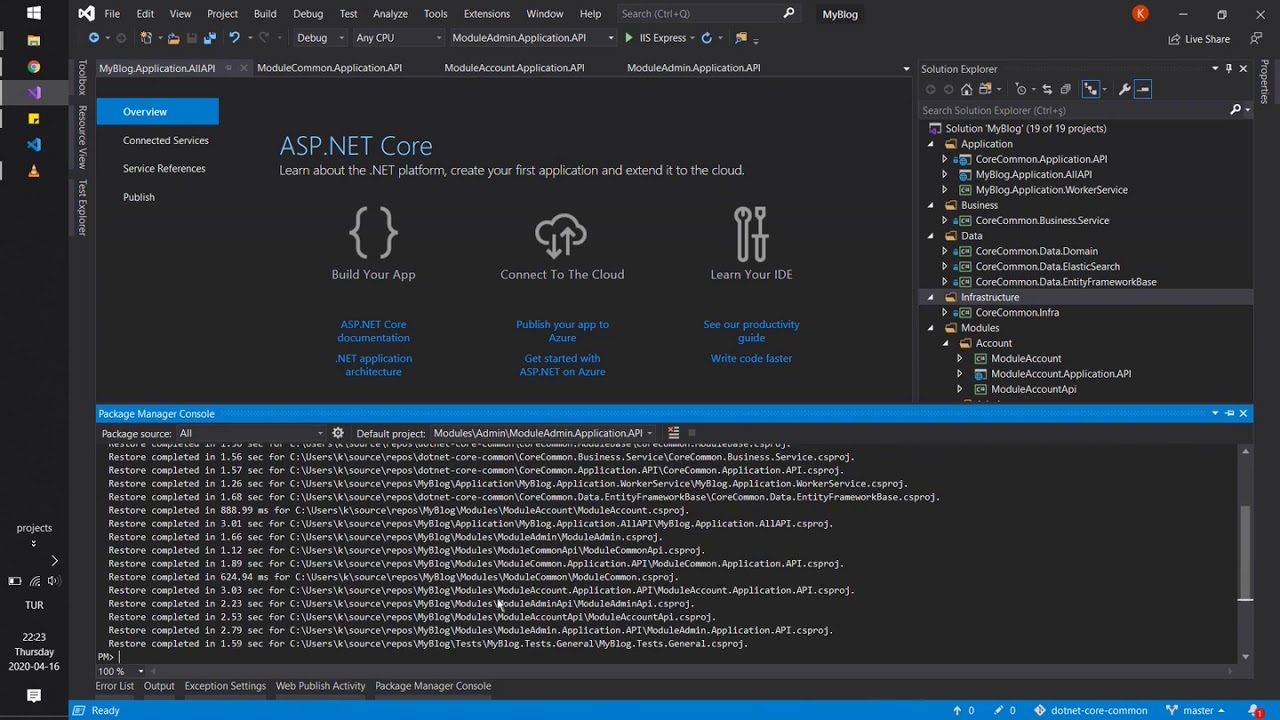Click the Save All toolbar icon
Image resolution: width=1280 pixels, height=720 pixels.
pyautogui.click(x=209, y=38)
